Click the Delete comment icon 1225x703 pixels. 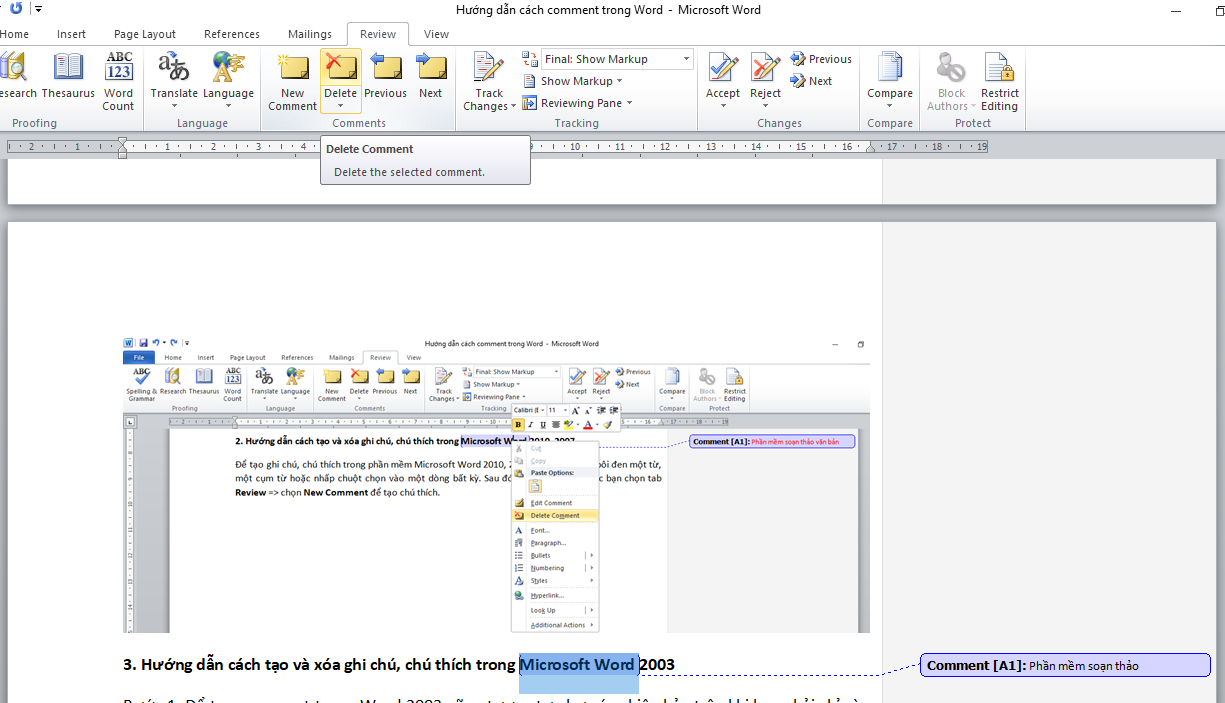341,68
